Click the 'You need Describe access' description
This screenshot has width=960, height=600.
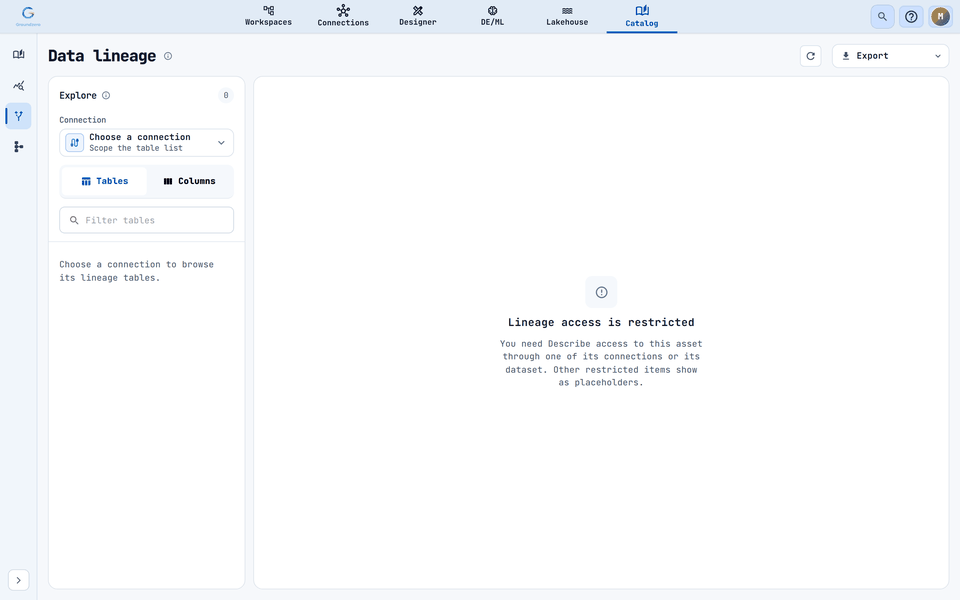click(x=601, y=363)
